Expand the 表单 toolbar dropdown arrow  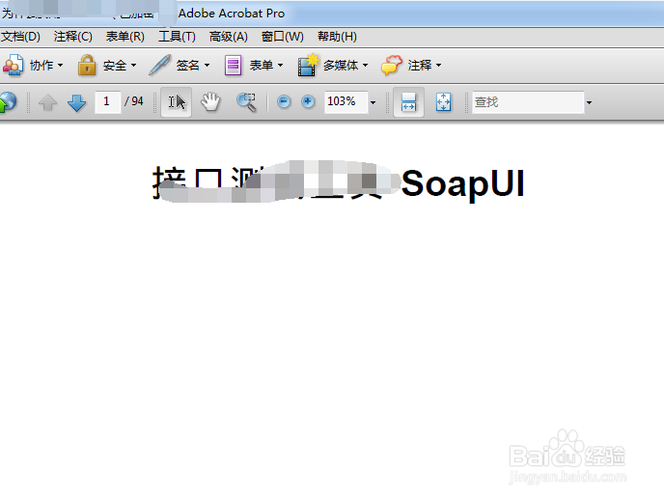pyautogui.click(x=280, y=65)
